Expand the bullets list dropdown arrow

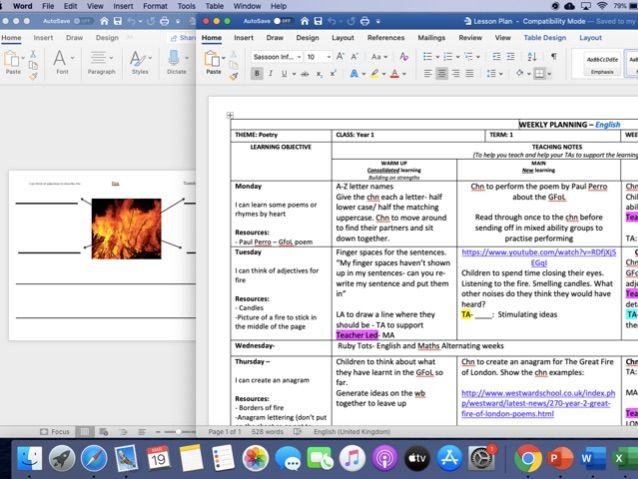(x=437, y=57)
